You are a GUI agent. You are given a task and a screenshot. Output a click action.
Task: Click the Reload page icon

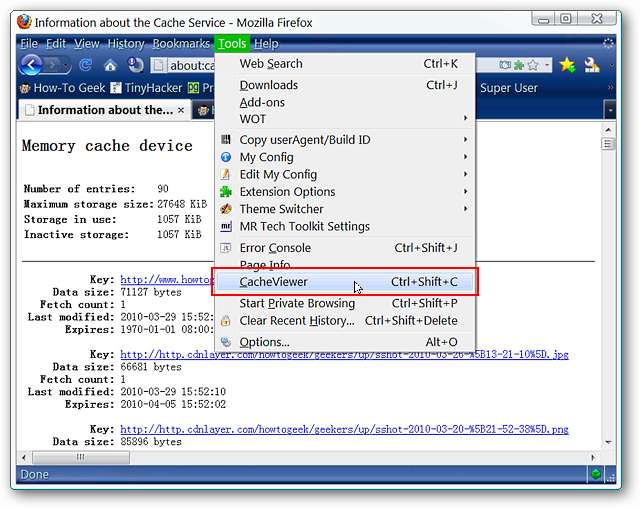coord(86,66)
